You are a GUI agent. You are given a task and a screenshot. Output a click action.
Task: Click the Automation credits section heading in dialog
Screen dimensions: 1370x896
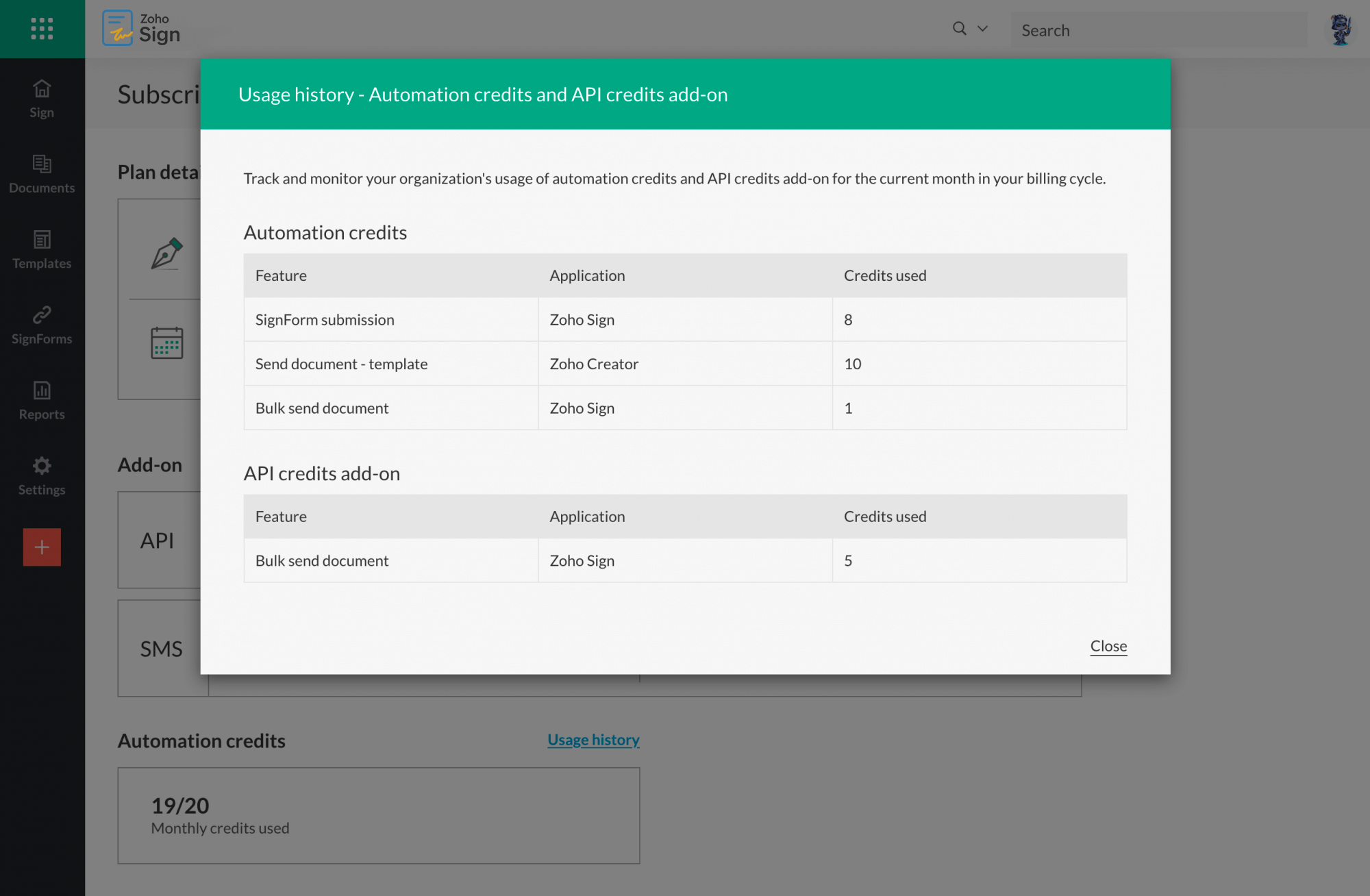click(325, 233)
